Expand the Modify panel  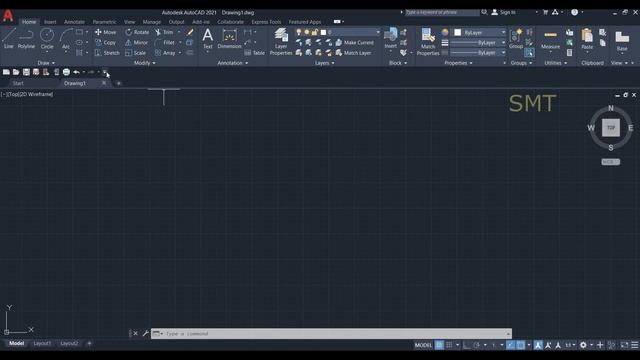click(x=144, y=63)
